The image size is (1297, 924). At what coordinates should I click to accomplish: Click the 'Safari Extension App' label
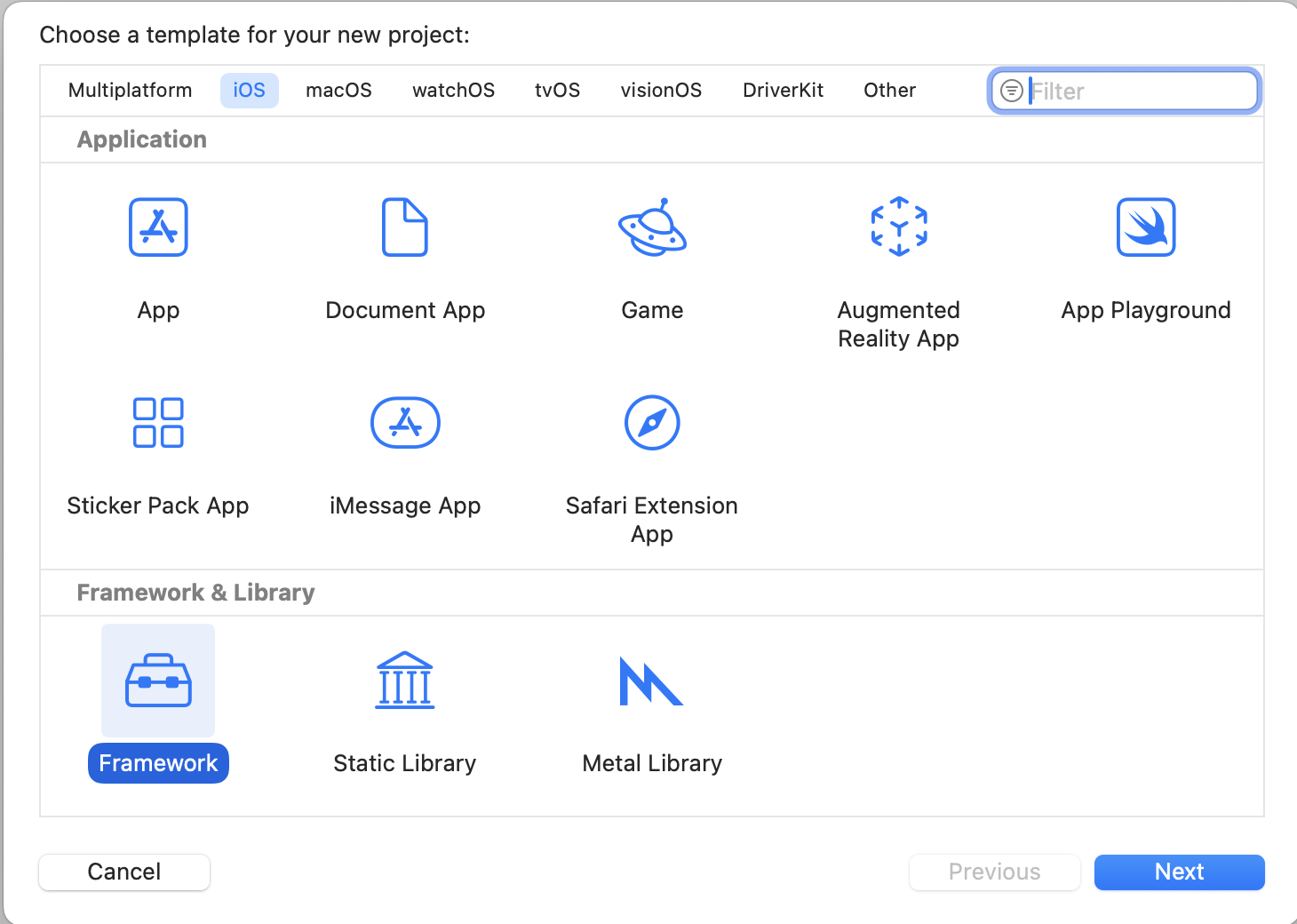click(652, 520)
